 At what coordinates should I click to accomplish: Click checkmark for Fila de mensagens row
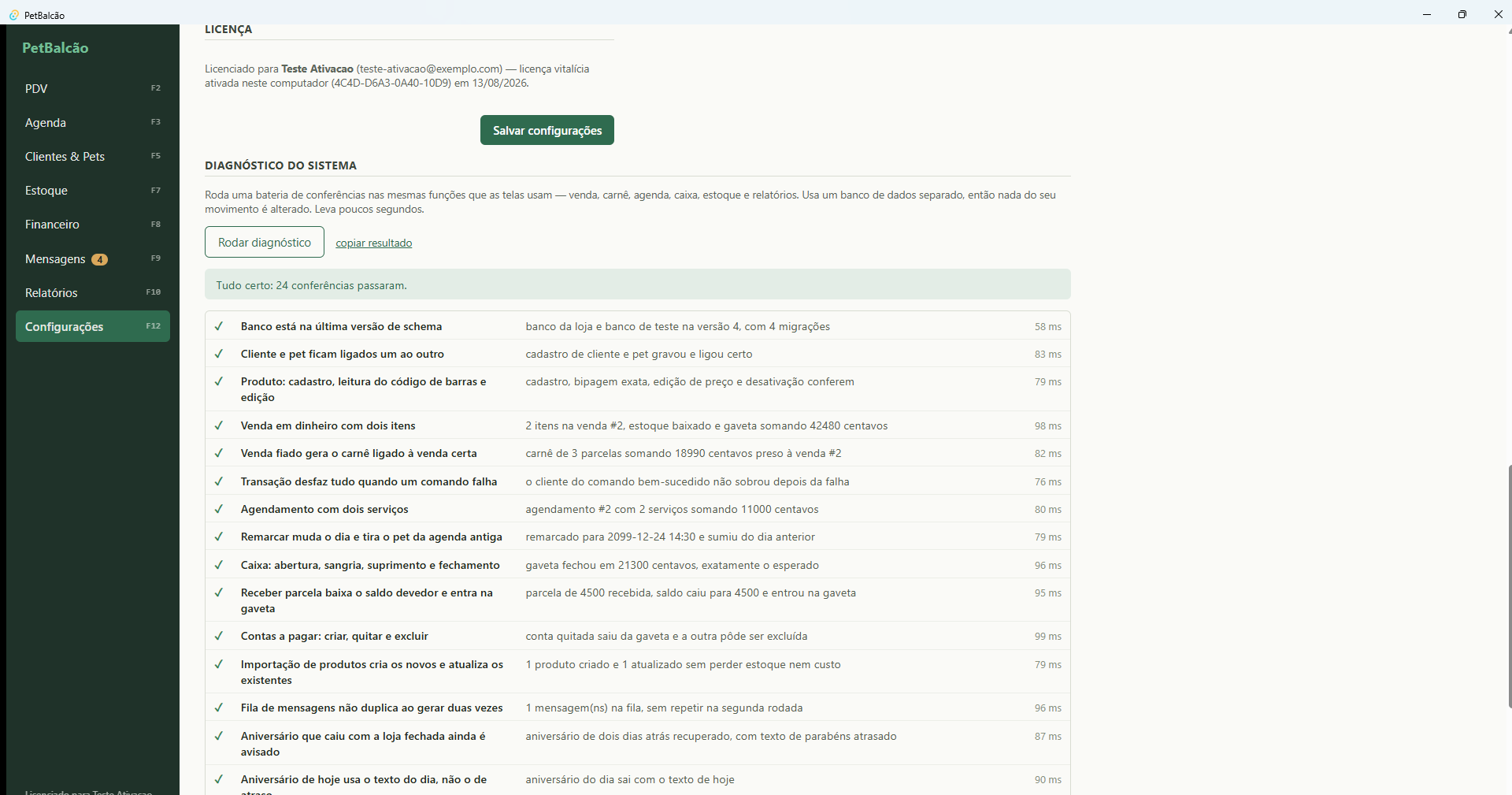tap(219, 708)
